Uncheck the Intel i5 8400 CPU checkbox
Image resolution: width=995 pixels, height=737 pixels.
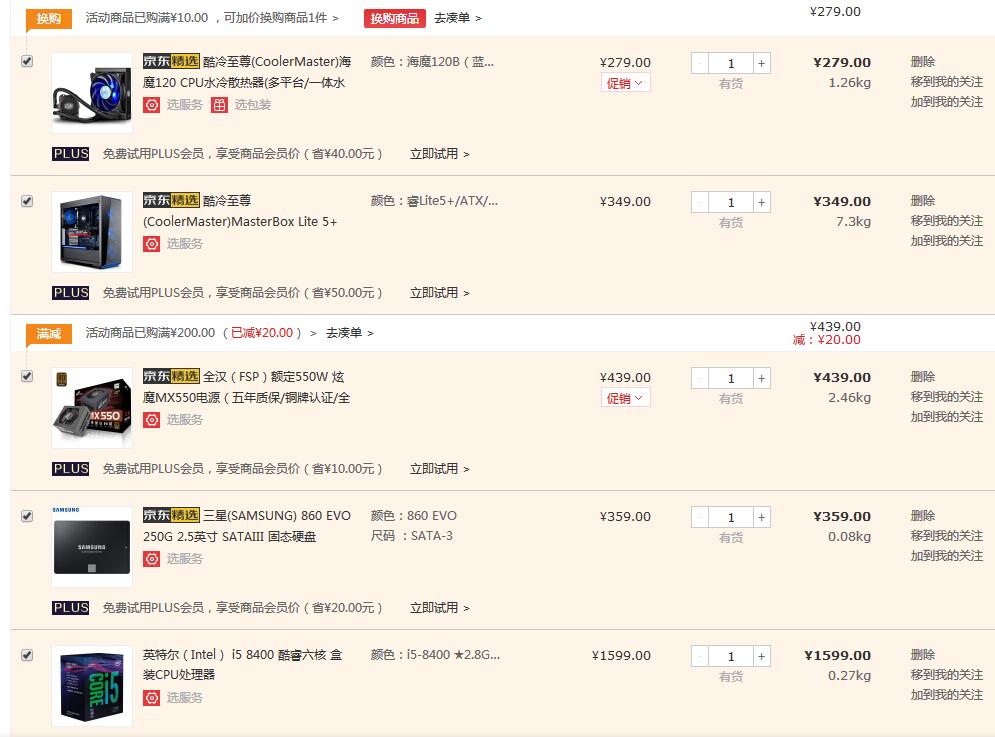click(x=27, y=655)
